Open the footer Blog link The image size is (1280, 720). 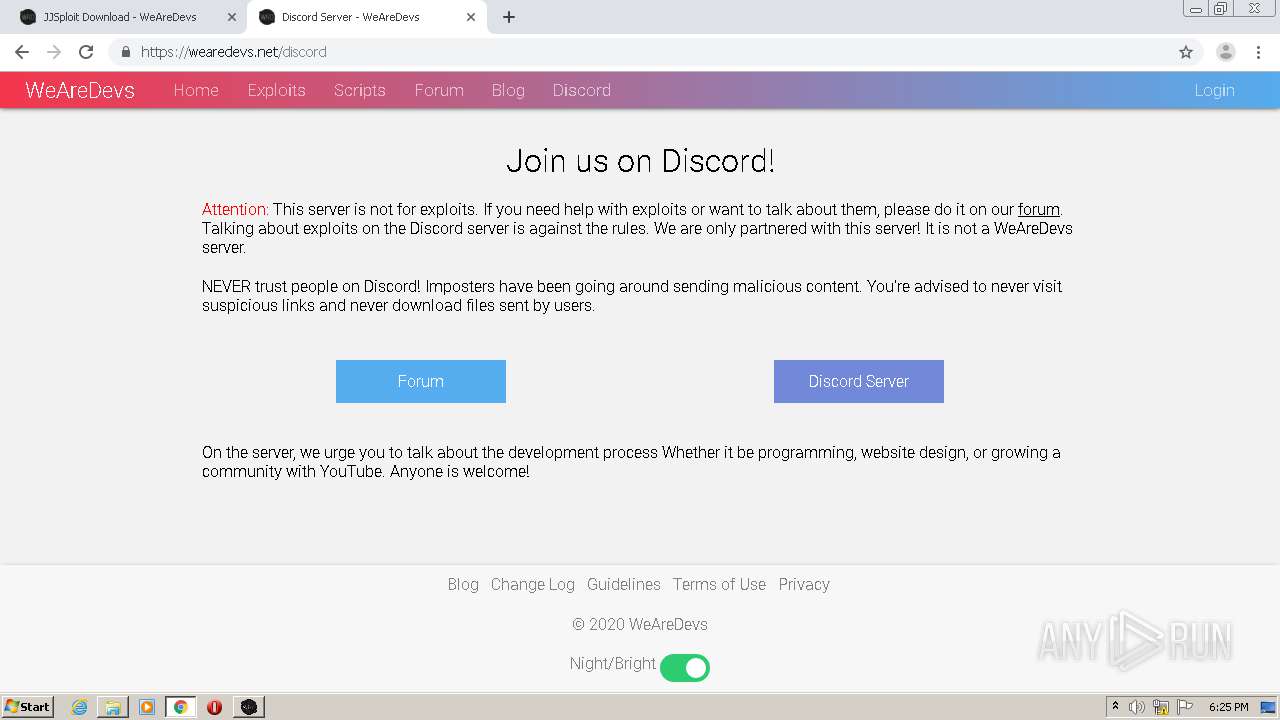point(463,584)
